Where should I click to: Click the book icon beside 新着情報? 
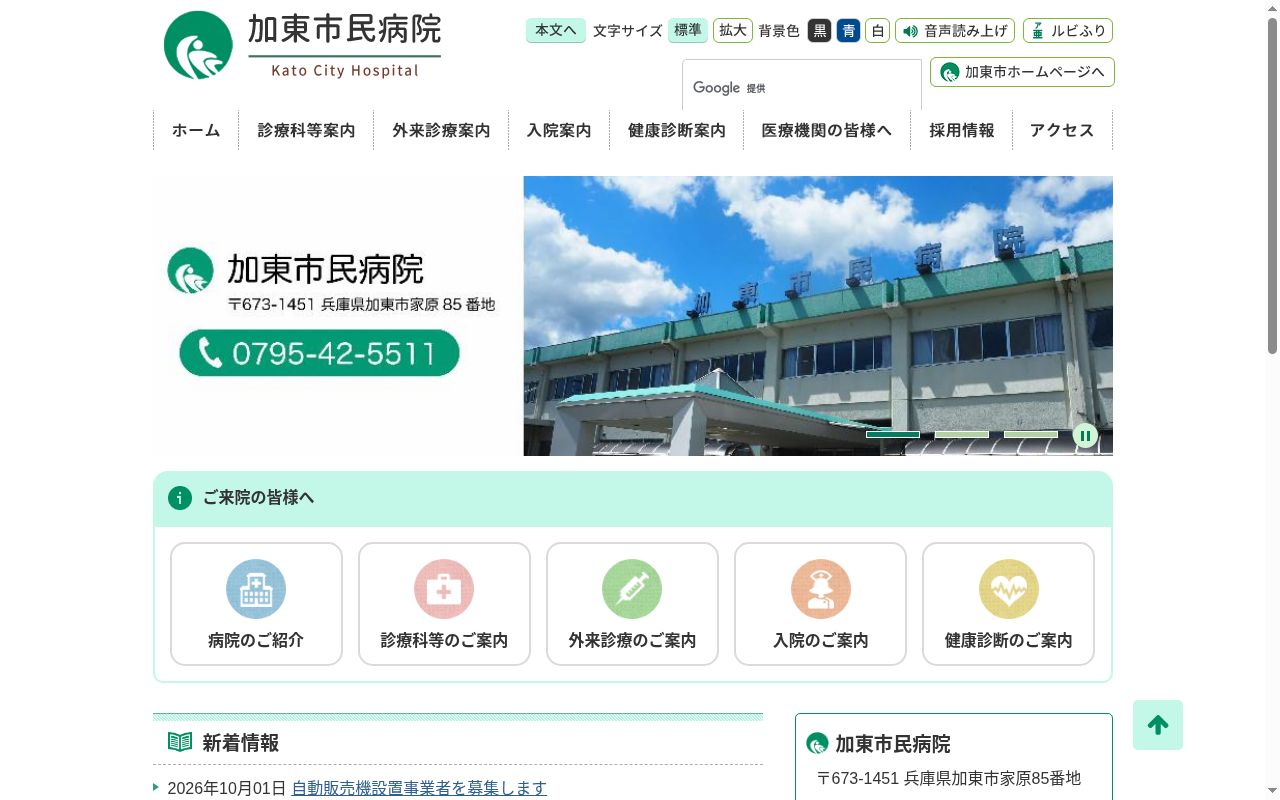[x=180, y=742]
